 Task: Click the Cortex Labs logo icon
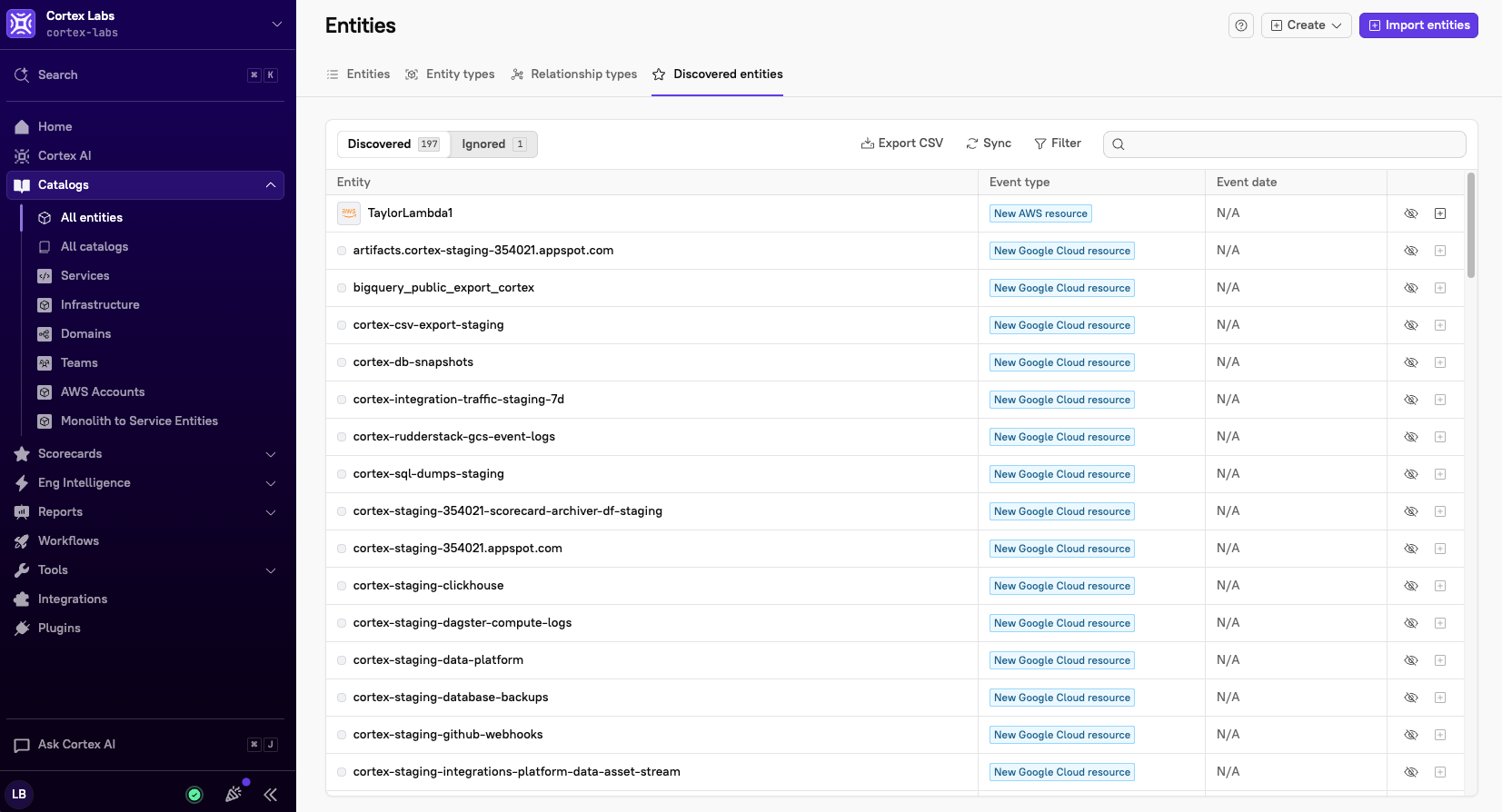pyautogui.click(x=21, y=24)
